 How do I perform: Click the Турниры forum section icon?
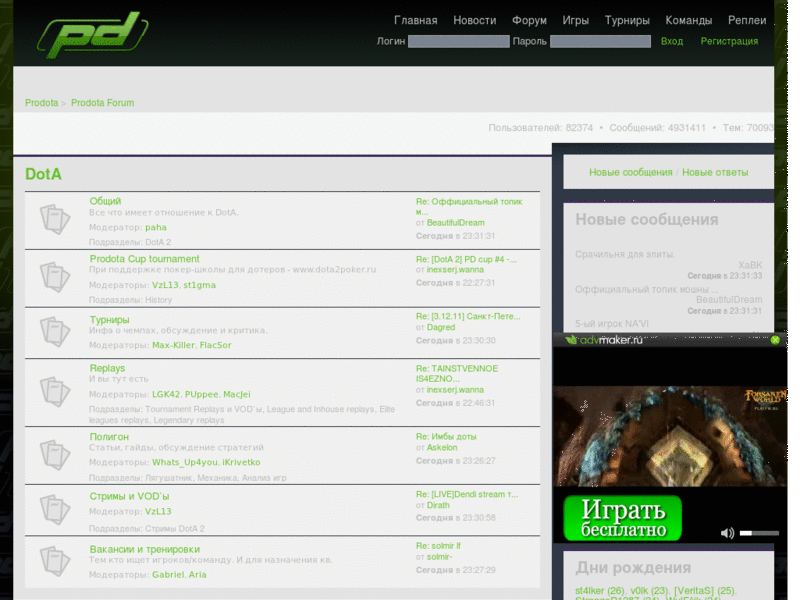(55, 333)
